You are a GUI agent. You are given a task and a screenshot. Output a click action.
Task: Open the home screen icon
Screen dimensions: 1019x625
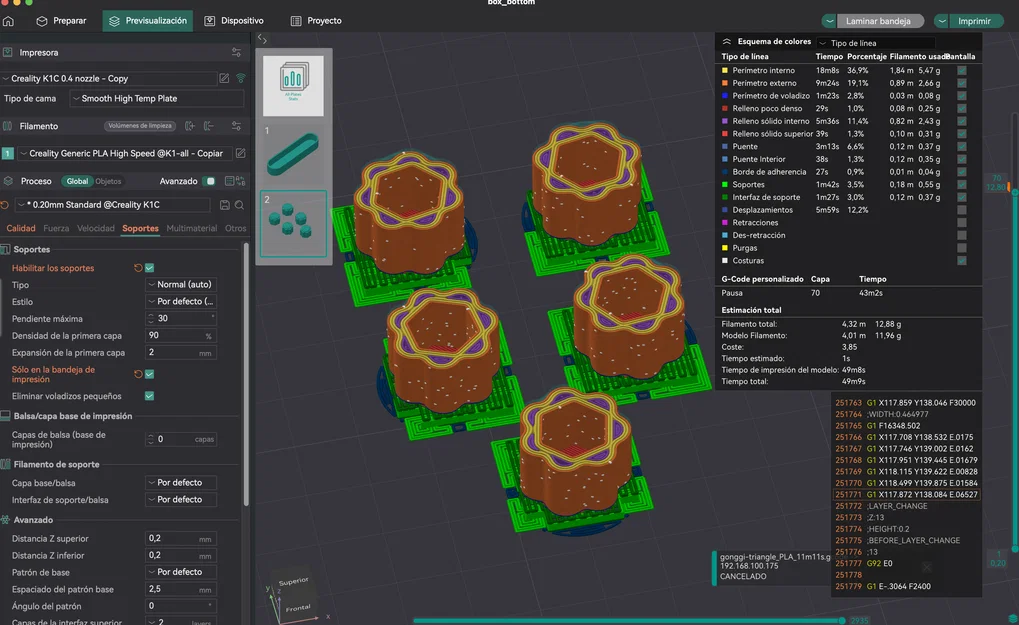click(8, 21)
